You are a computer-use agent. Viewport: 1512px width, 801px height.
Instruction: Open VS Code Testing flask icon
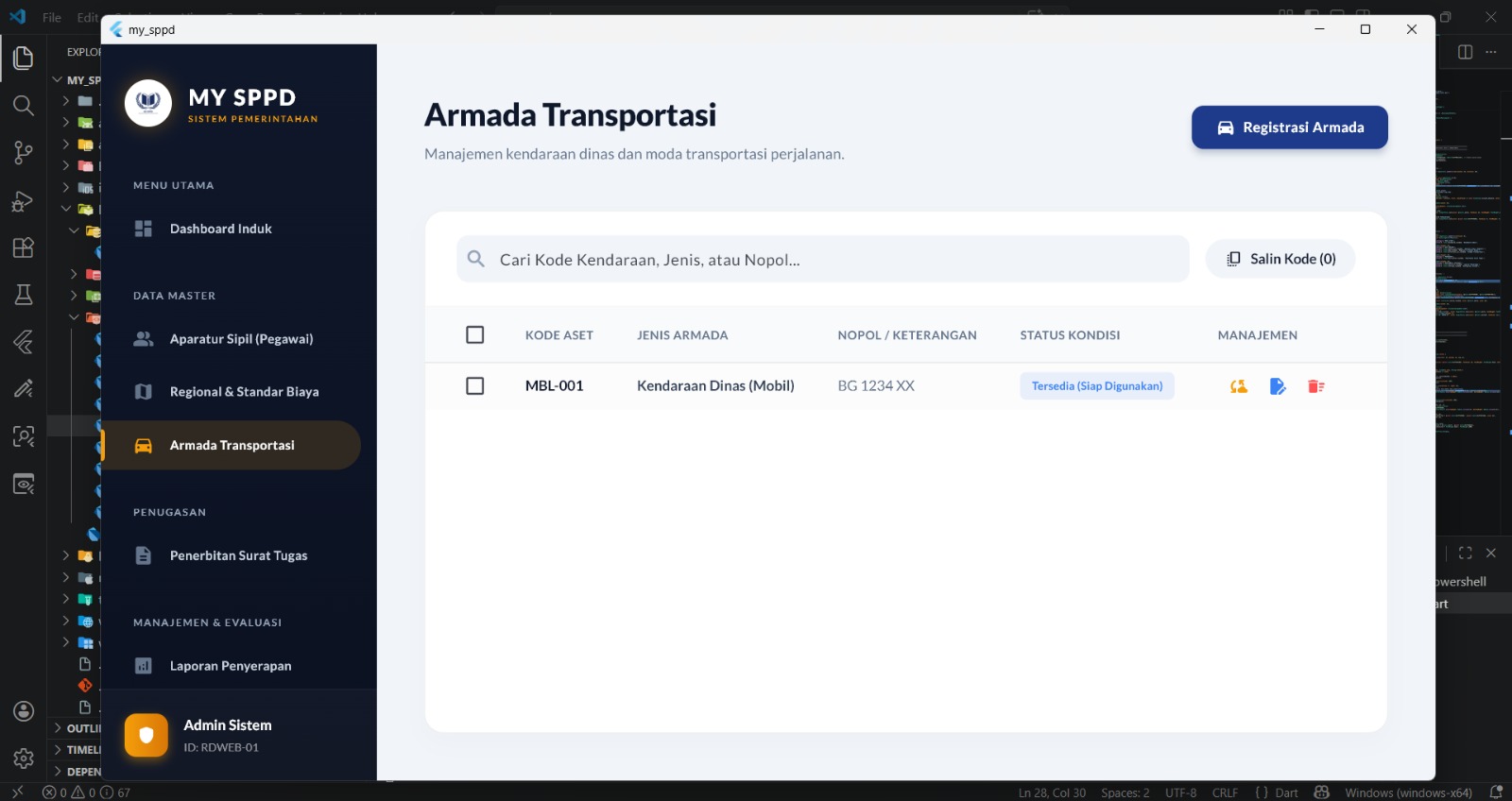coord(23,295)
